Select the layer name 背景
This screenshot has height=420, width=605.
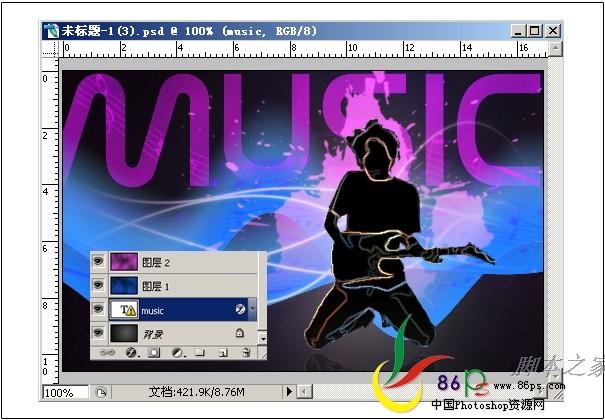pos(153,334)
